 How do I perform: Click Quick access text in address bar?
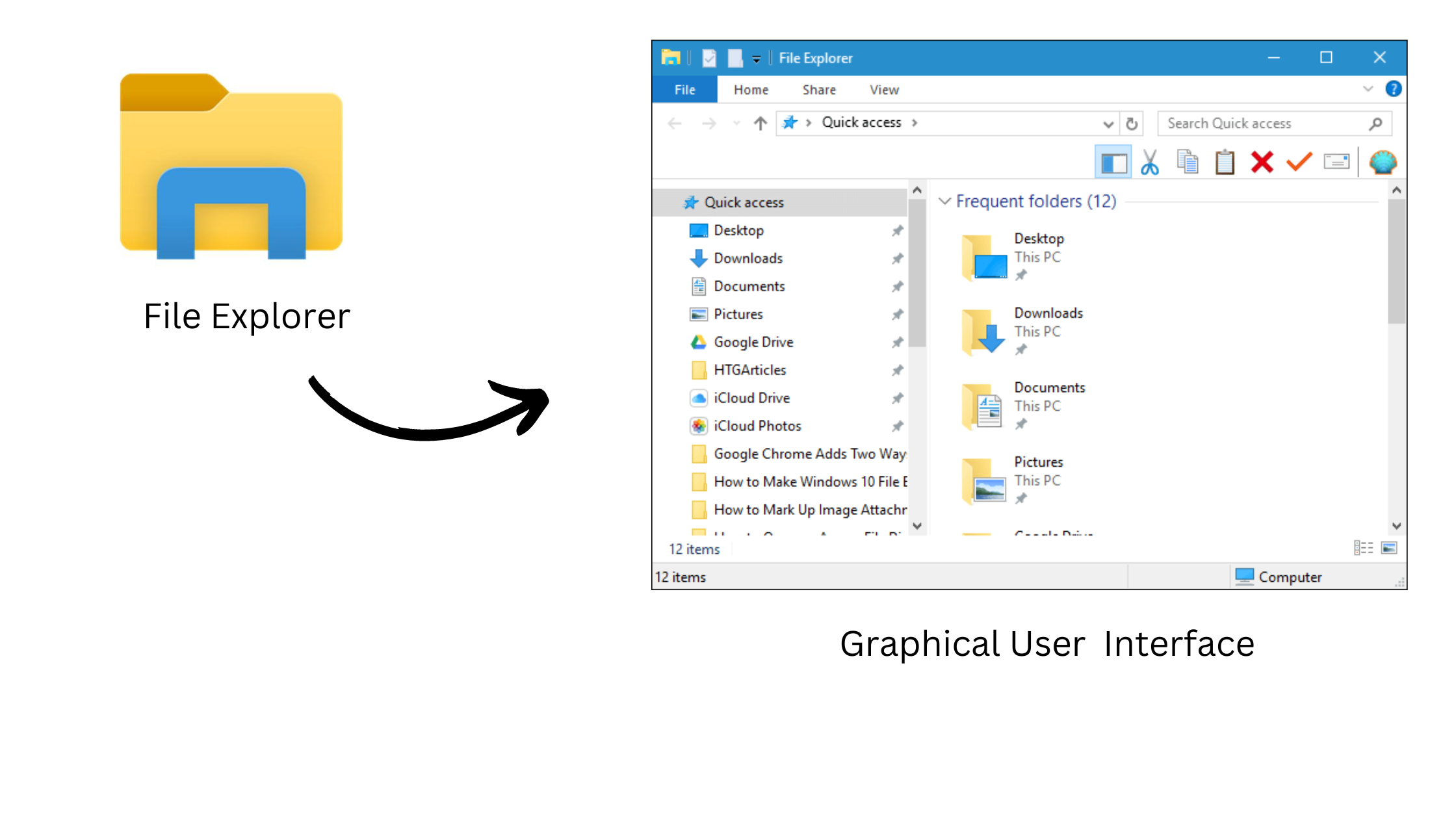(861, 123)
